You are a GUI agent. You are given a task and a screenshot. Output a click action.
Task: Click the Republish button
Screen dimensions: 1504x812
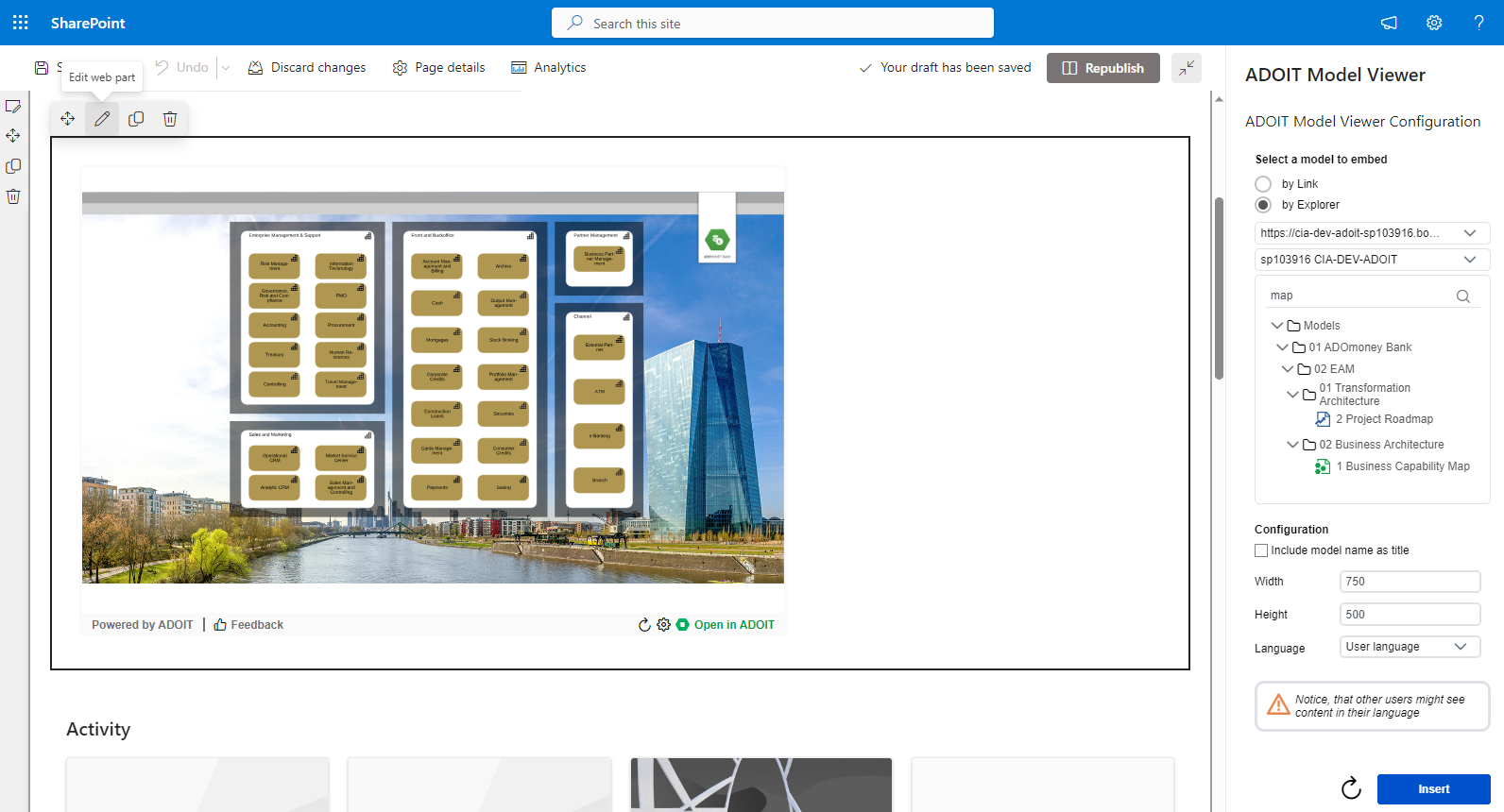(1102, 68)
